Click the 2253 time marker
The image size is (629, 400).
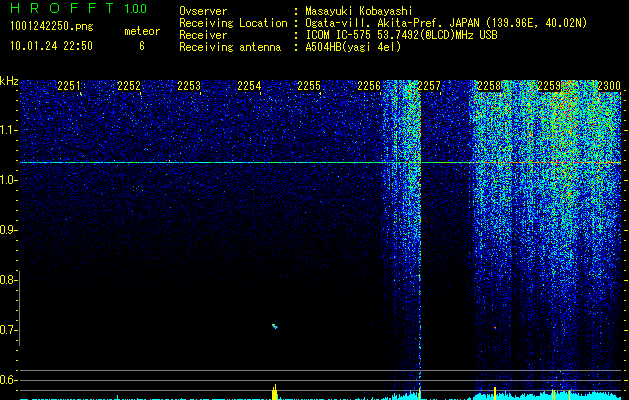pos(189,86)
